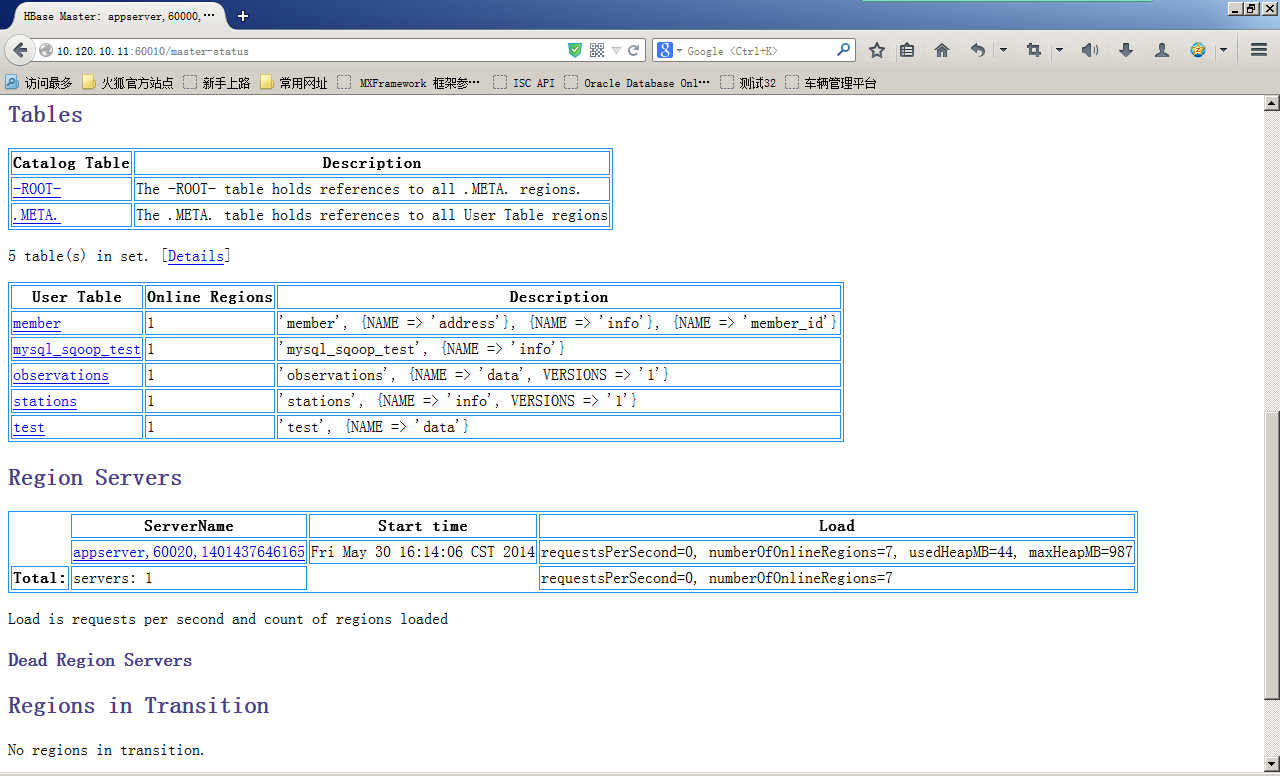This screenshot has height=776, width=1280.
Task: Click the 'Dead Region Servers' heading
Action: pos(100,660)
